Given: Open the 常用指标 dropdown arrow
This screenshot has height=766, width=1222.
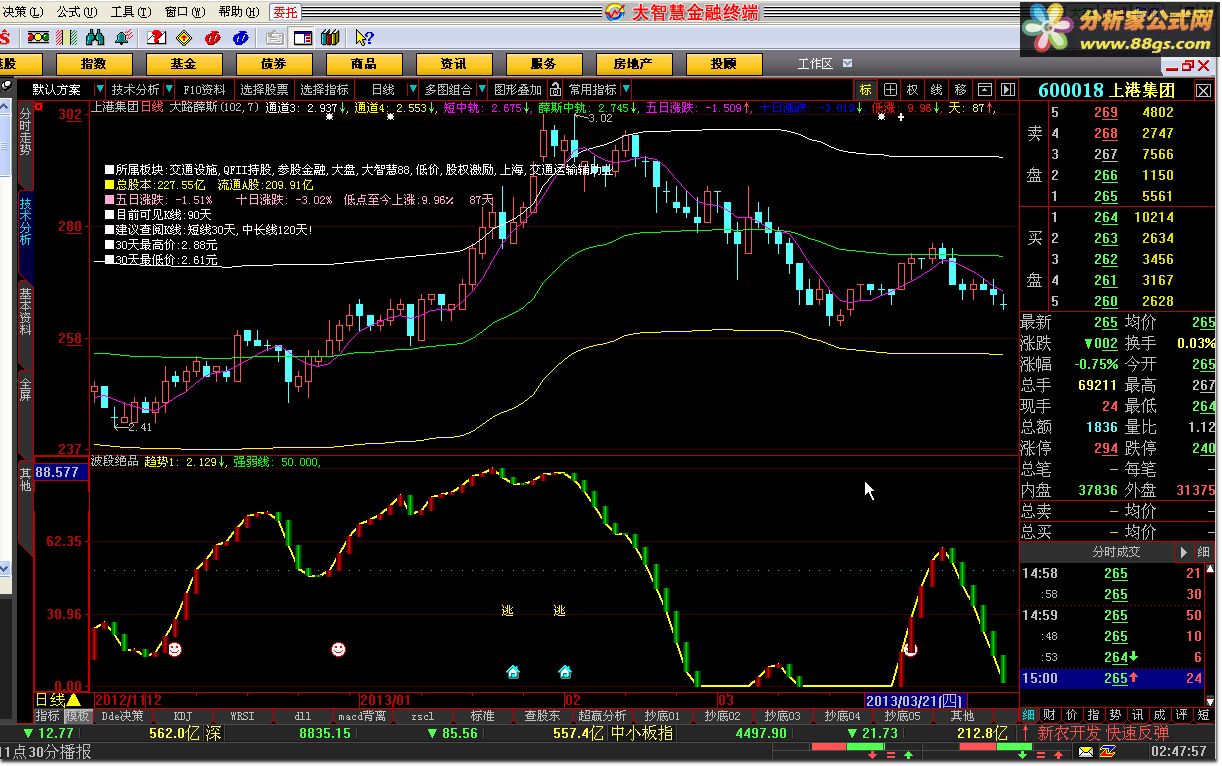Looking at the screenshot, I should click(x=627, y=89).
